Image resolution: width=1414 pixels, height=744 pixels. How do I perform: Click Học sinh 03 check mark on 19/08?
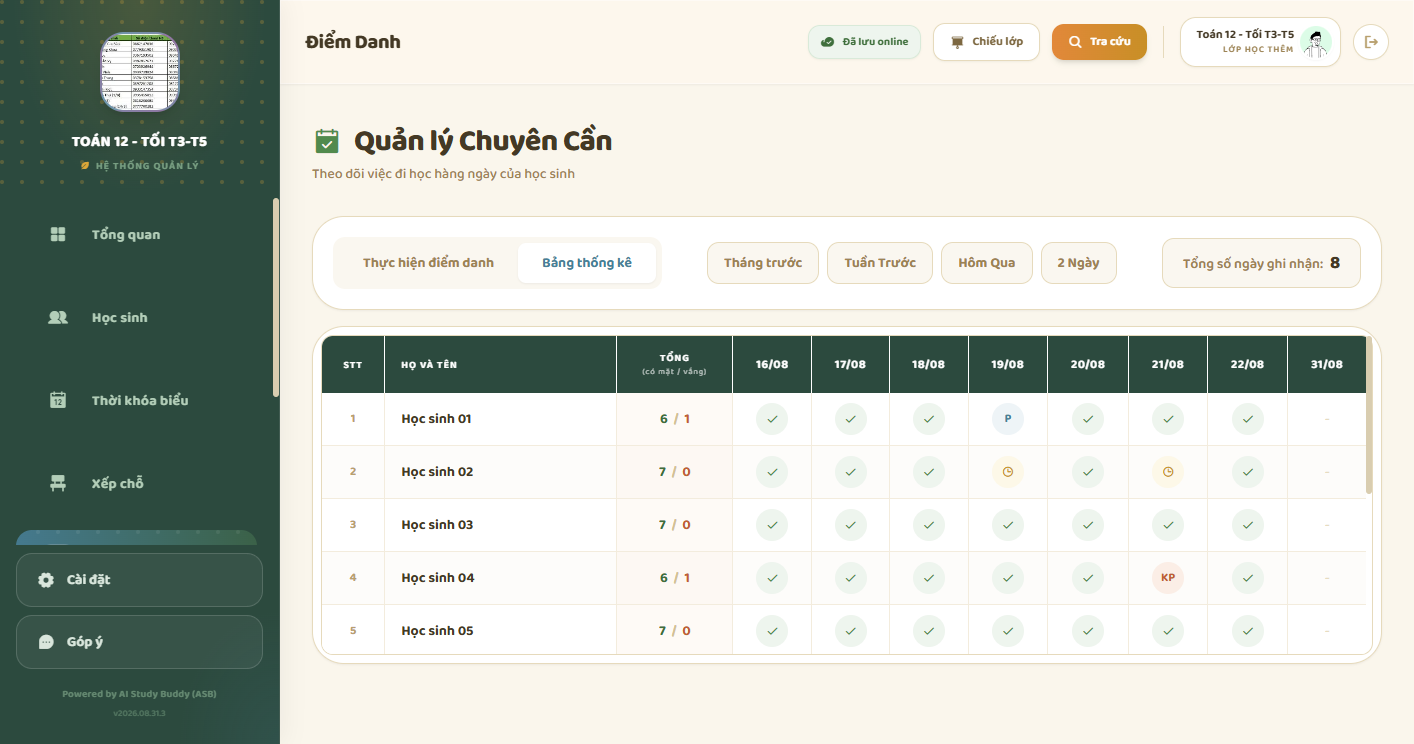pos(1007,525)
